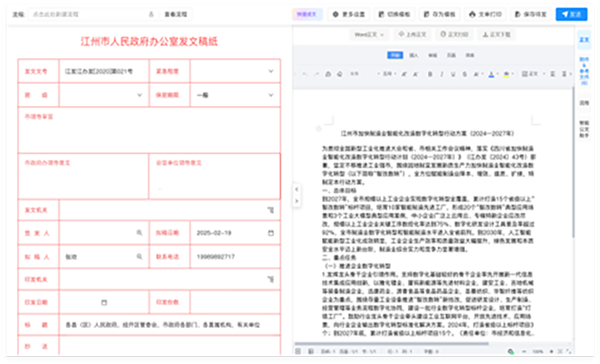Viewport: 600px width, 364px height.
Task: Click the 联系电话 input field
Action: point(235,256)
